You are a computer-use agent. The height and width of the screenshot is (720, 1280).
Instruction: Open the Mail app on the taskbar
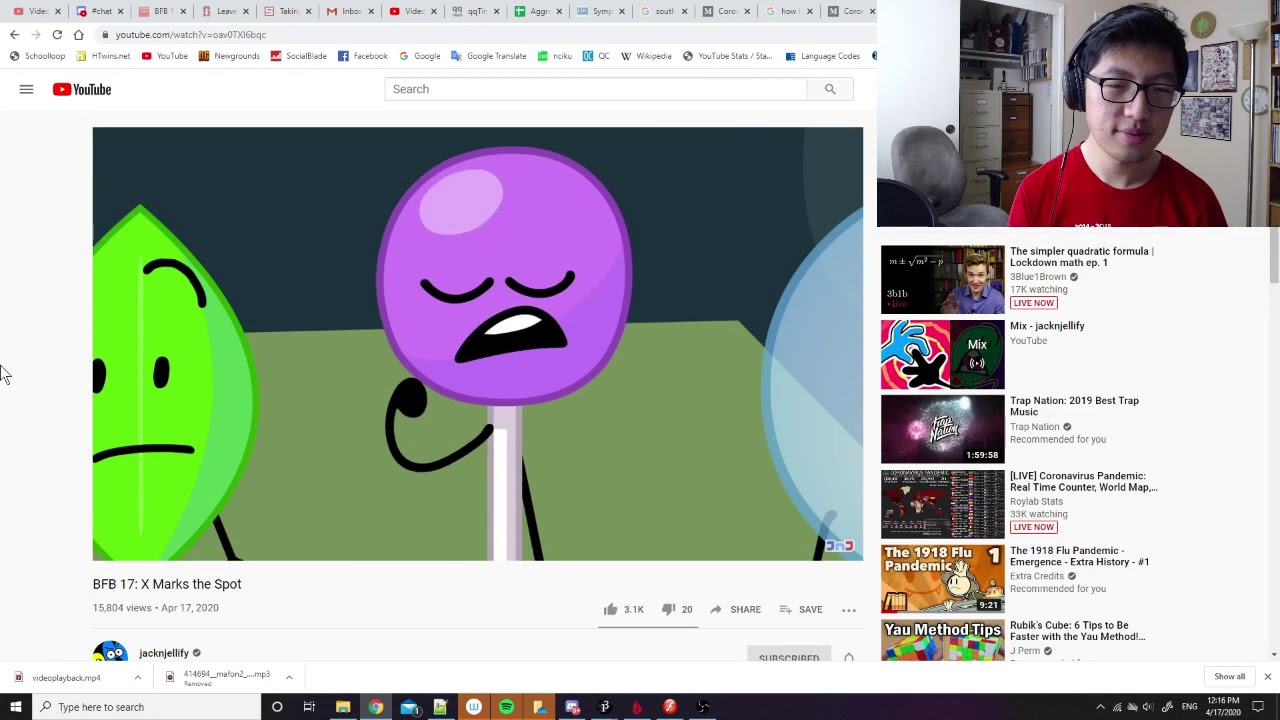[408, 707]
